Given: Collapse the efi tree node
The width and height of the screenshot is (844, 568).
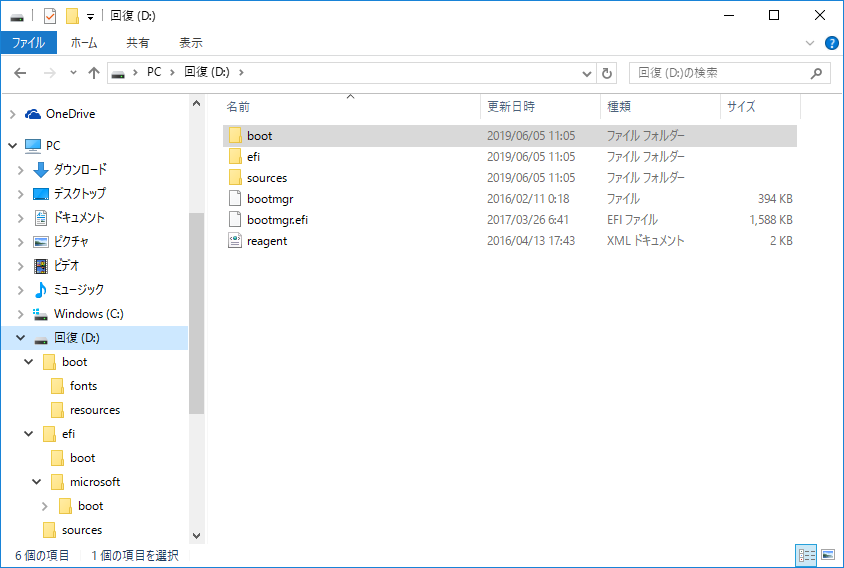Looking at the screenshot, I should 29,433.
